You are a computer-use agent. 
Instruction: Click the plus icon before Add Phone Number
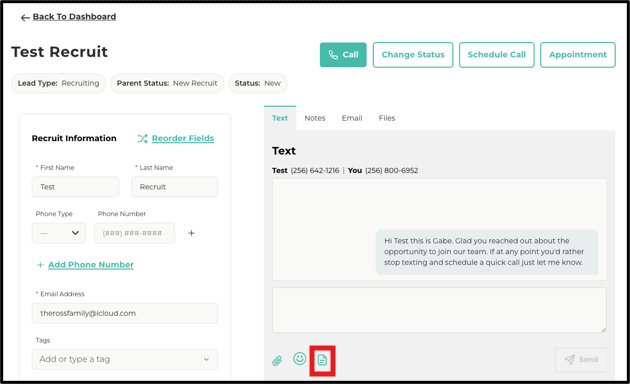[x=40, y=265]
